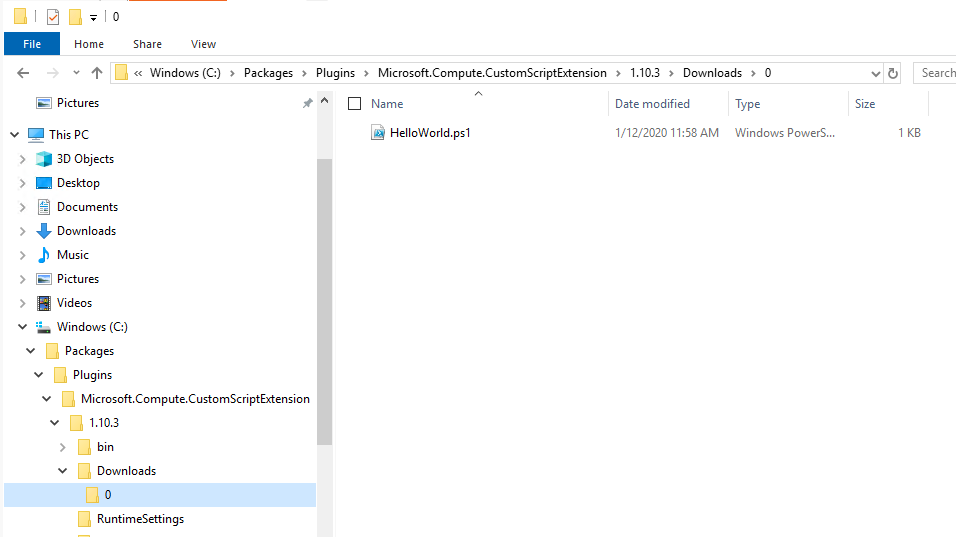Click the Pictures icon under This PC
Image resolution: width=956 pixels, height=537 pixels.
click(44, 279)
